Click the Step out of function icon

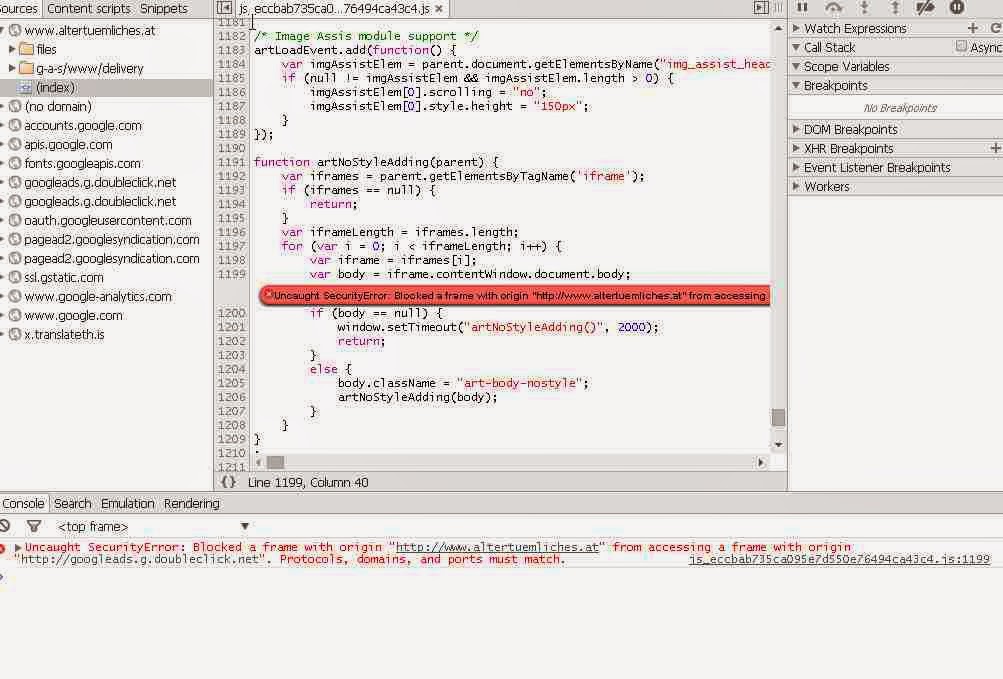coord(895,7)
